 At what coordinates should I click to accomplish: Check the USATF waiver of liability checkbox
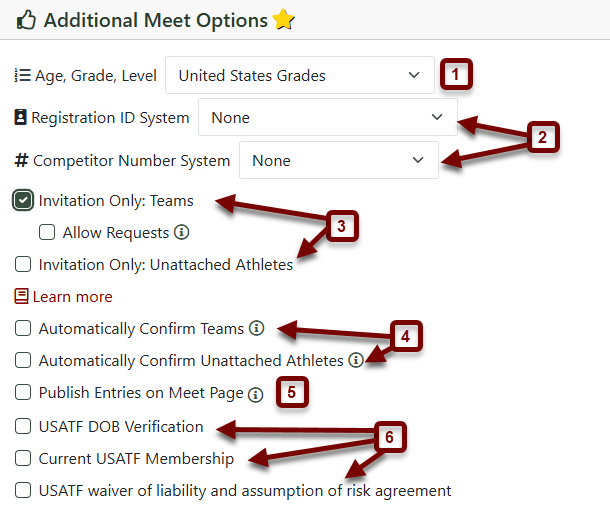23,490
